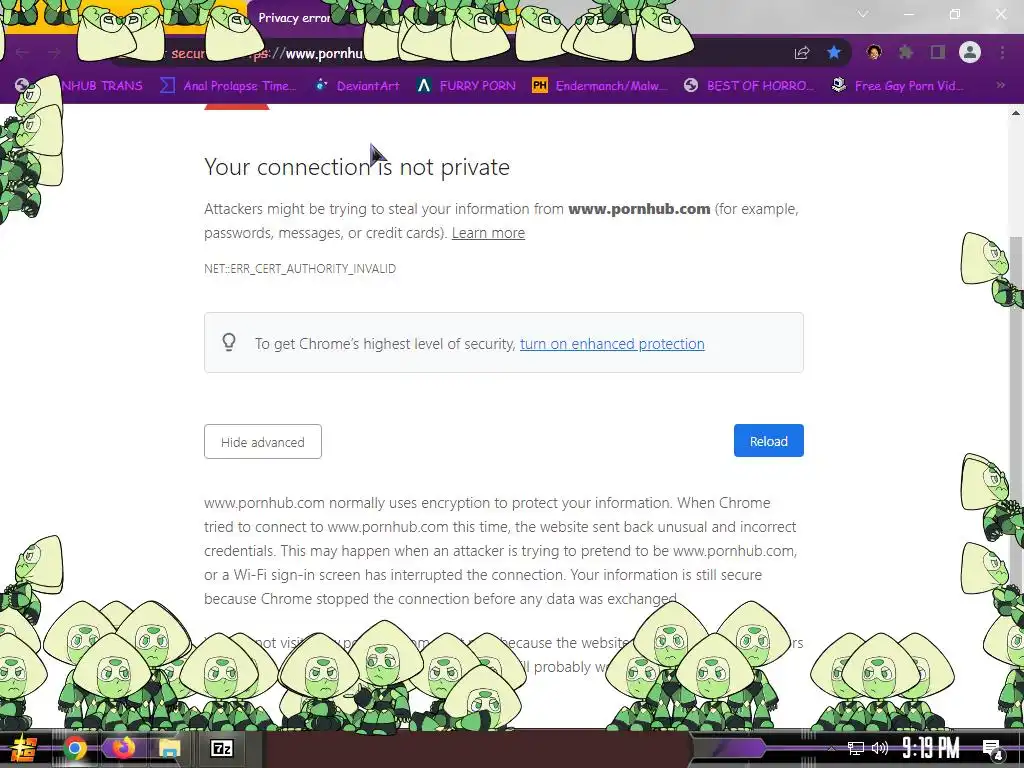Click the user profile avatar icon
1024x768 pixels.
click(x=970, y=52)
